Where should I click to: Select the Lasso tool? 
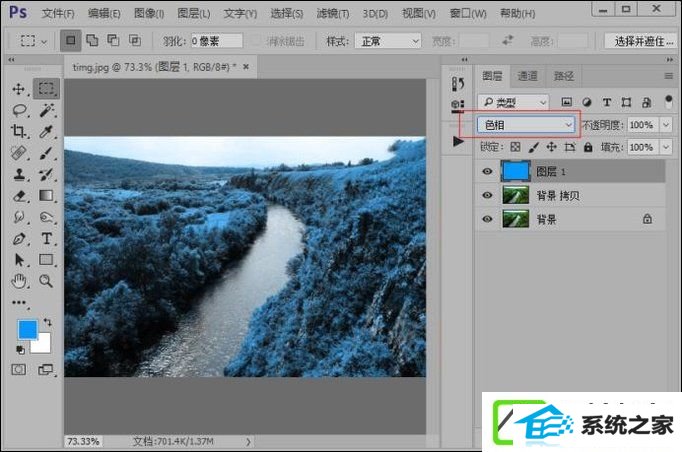coord(20,110)
